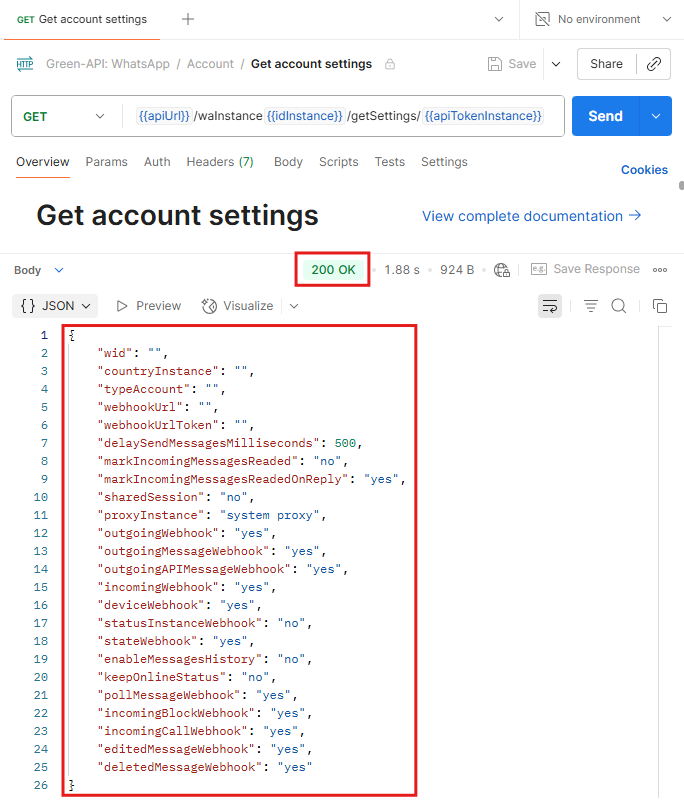Click the globe network info icon

click(x=502, y=270)
